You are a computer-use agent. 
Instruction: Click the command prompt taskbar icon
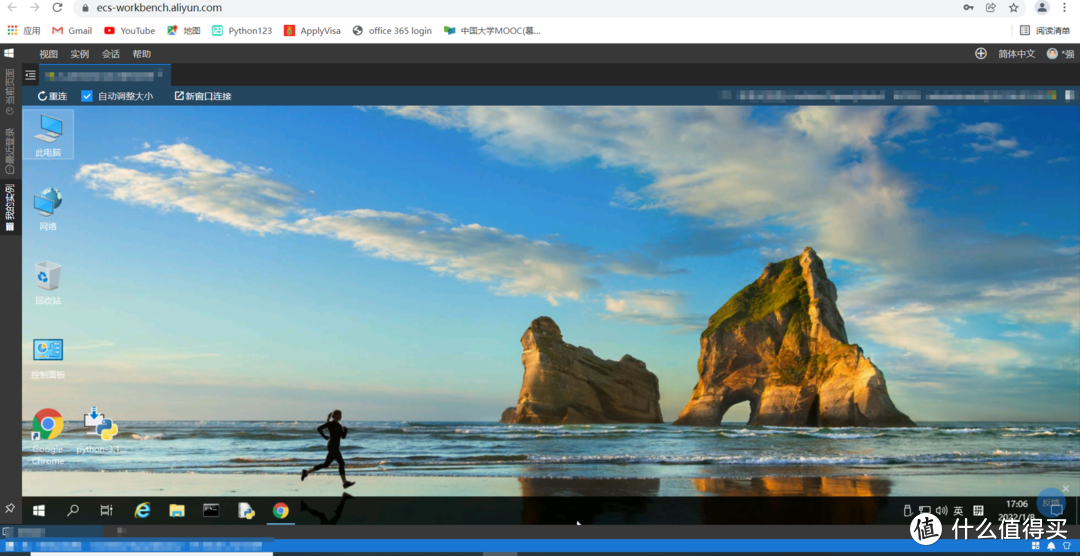point(211,510)
